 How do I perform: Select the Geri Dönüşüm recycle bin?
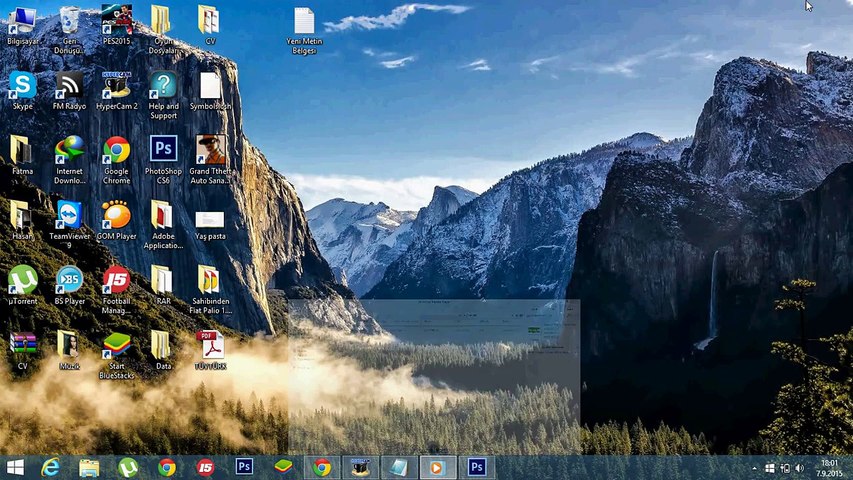click(70, 30)
